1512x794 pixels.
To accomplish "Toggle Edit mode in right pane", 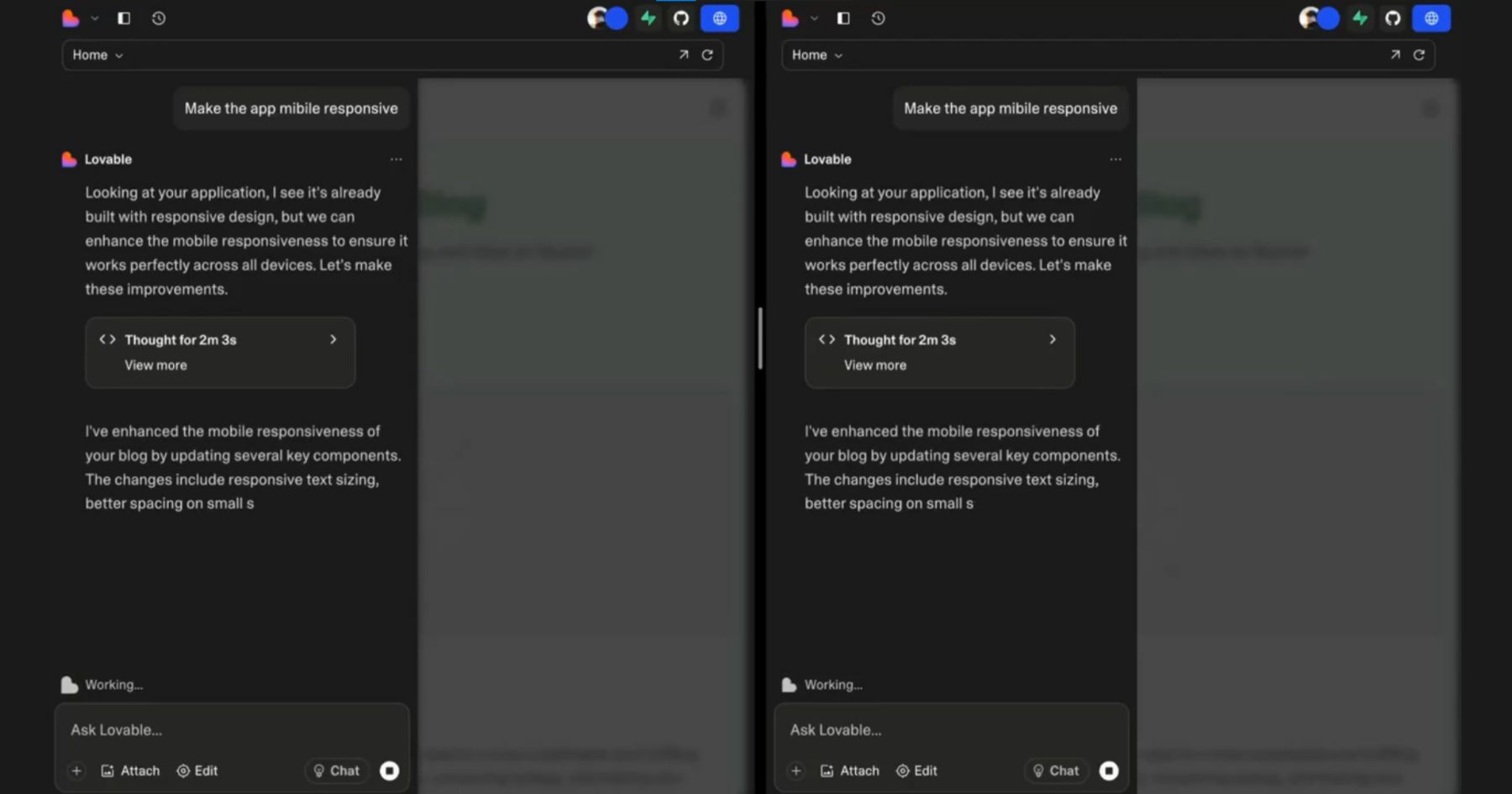I will click(x=916, y=770).
